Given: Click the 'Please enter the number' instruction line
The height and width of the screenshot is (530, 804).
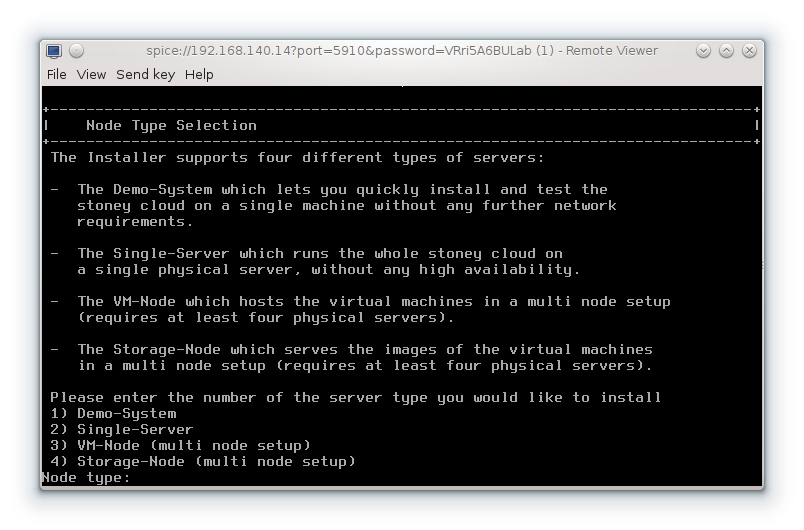Looking at the screenshot, I should pyautogui.click(x=355, y=397).
